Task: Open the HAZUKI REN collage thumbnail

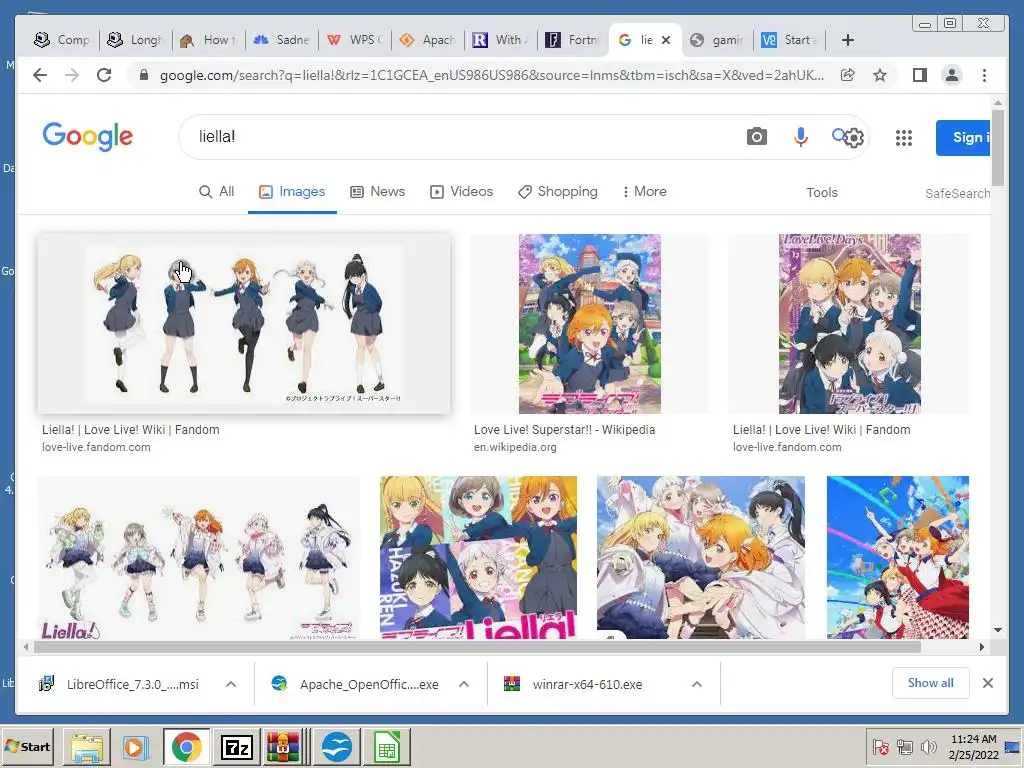Action: (478, 557)
